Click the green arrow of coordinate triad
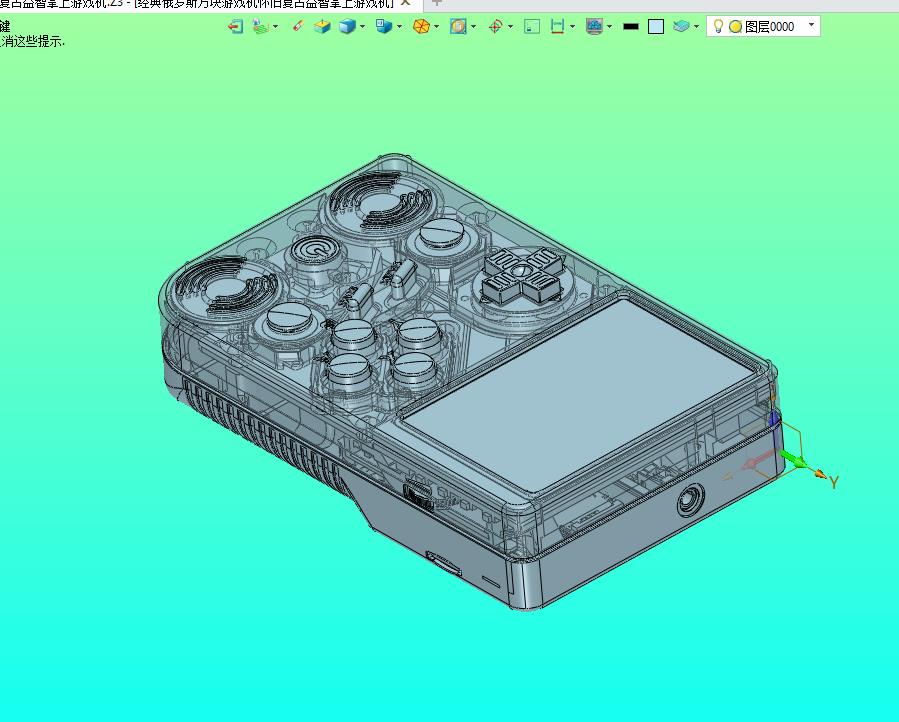Image resolution: width=899 pixels, height=722 pixels. [792, 458]
